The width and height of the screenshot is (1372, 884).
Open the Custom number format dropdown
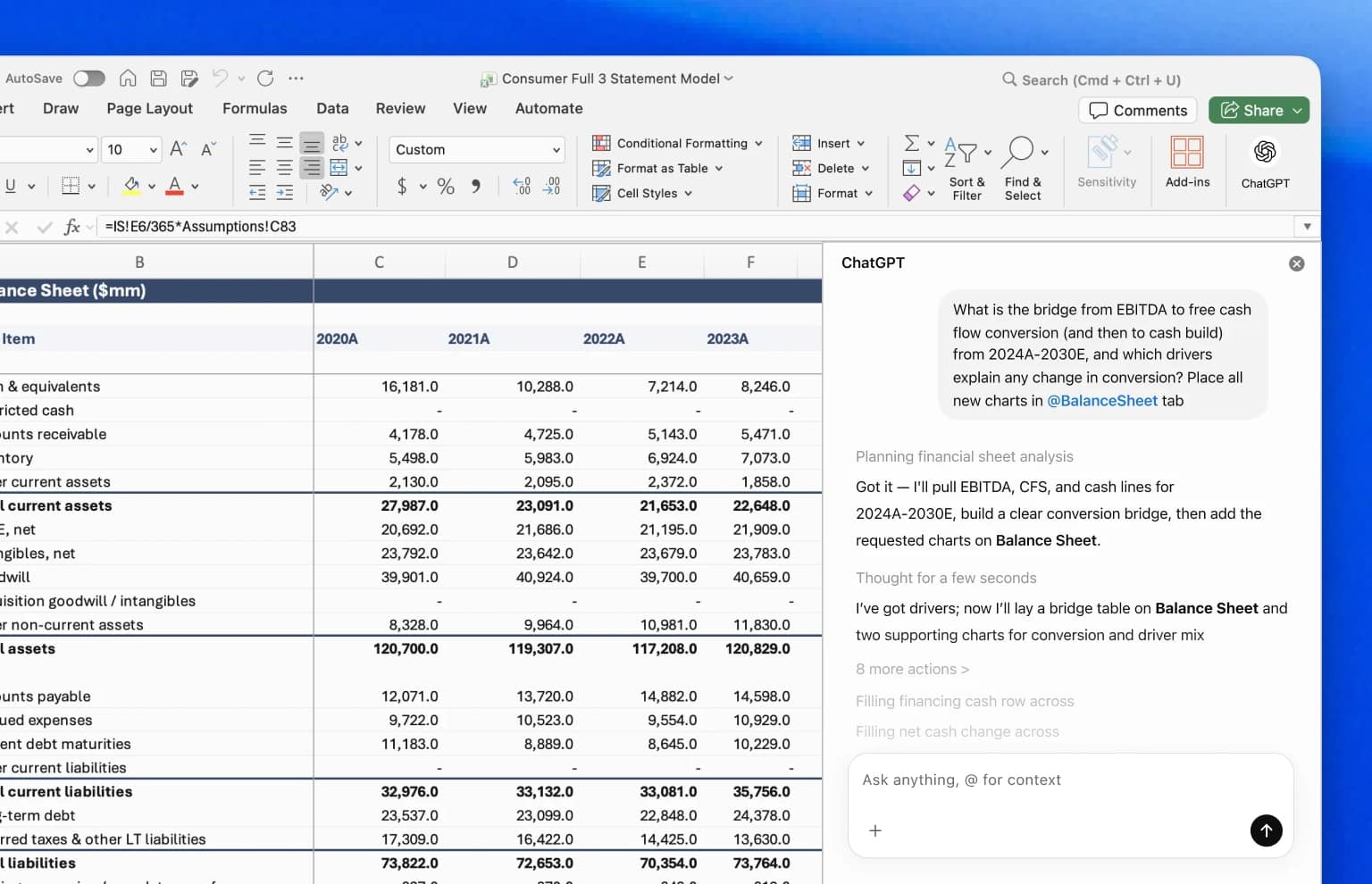pyautogui.click(x=476, y=149)
